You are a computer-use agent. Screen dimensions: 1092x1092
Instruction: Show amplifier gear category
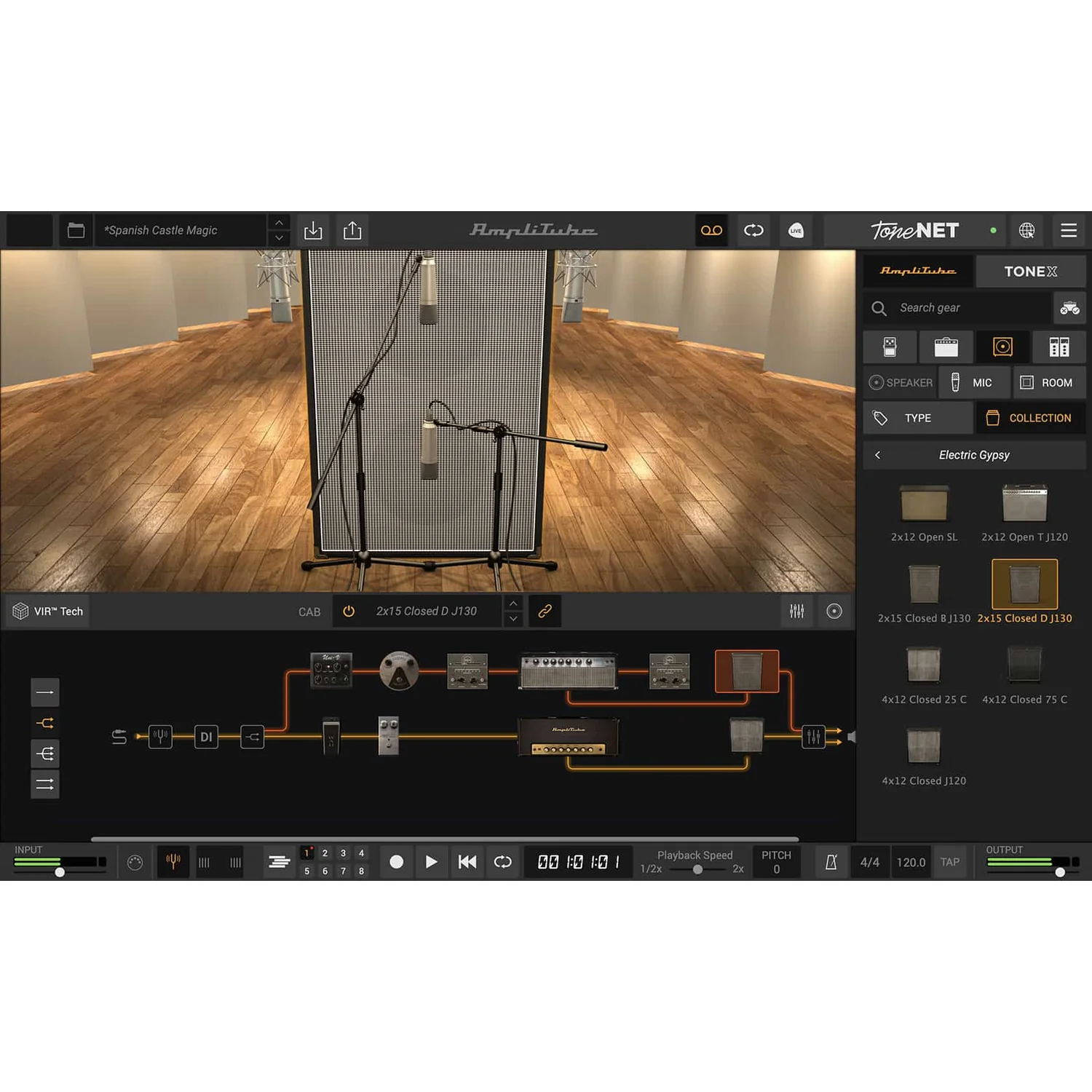click(x=946, y=347)
